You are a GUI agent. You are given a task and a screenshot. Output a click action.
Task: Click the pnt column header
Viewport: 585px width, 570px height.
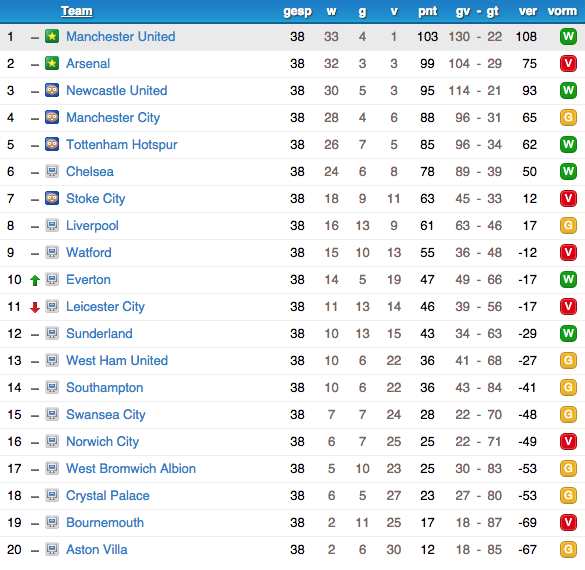point(427,12)
